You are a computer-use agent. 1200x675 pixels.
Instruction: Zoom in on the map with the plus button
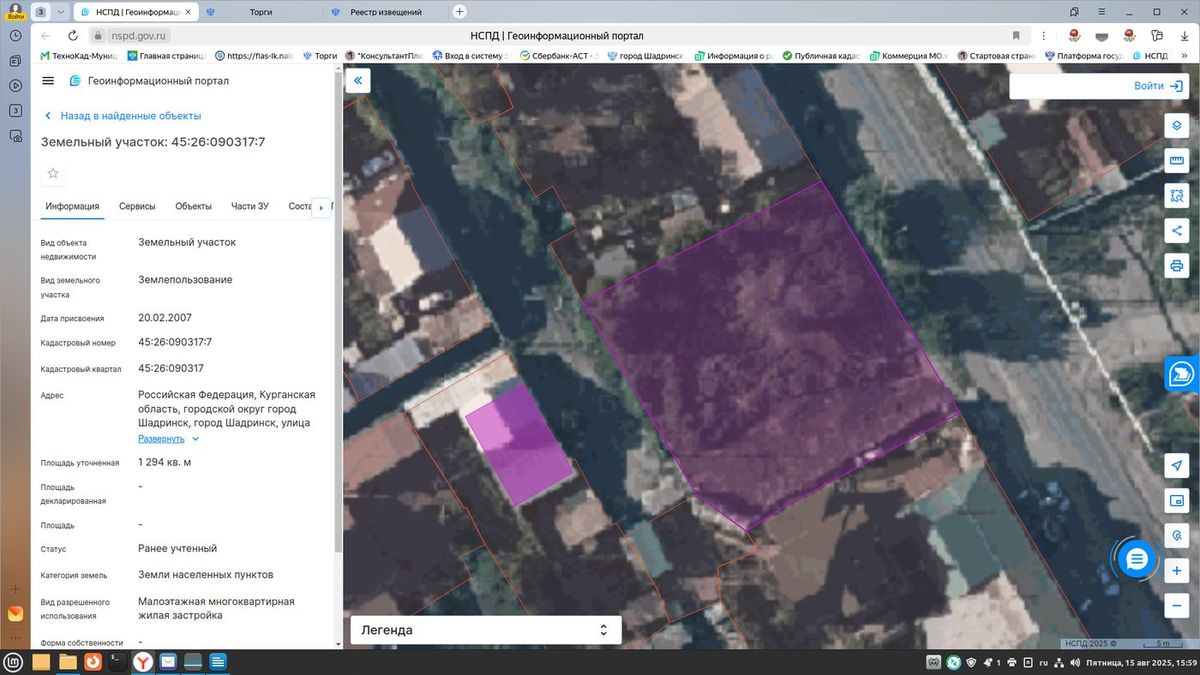(1177, 570)
